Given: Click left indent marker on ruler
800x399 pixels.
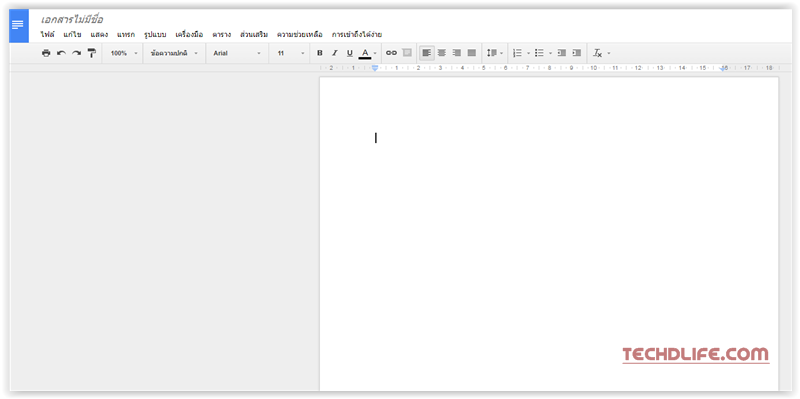Looking at the screenshot, I should tap(374, 68).
